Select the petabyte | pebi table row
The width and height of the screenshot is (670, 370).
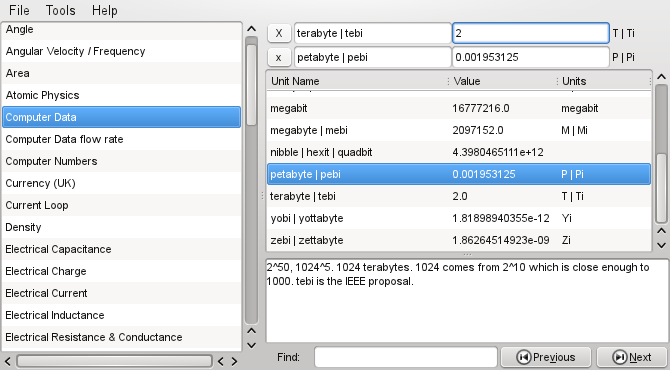coord(459,174)
